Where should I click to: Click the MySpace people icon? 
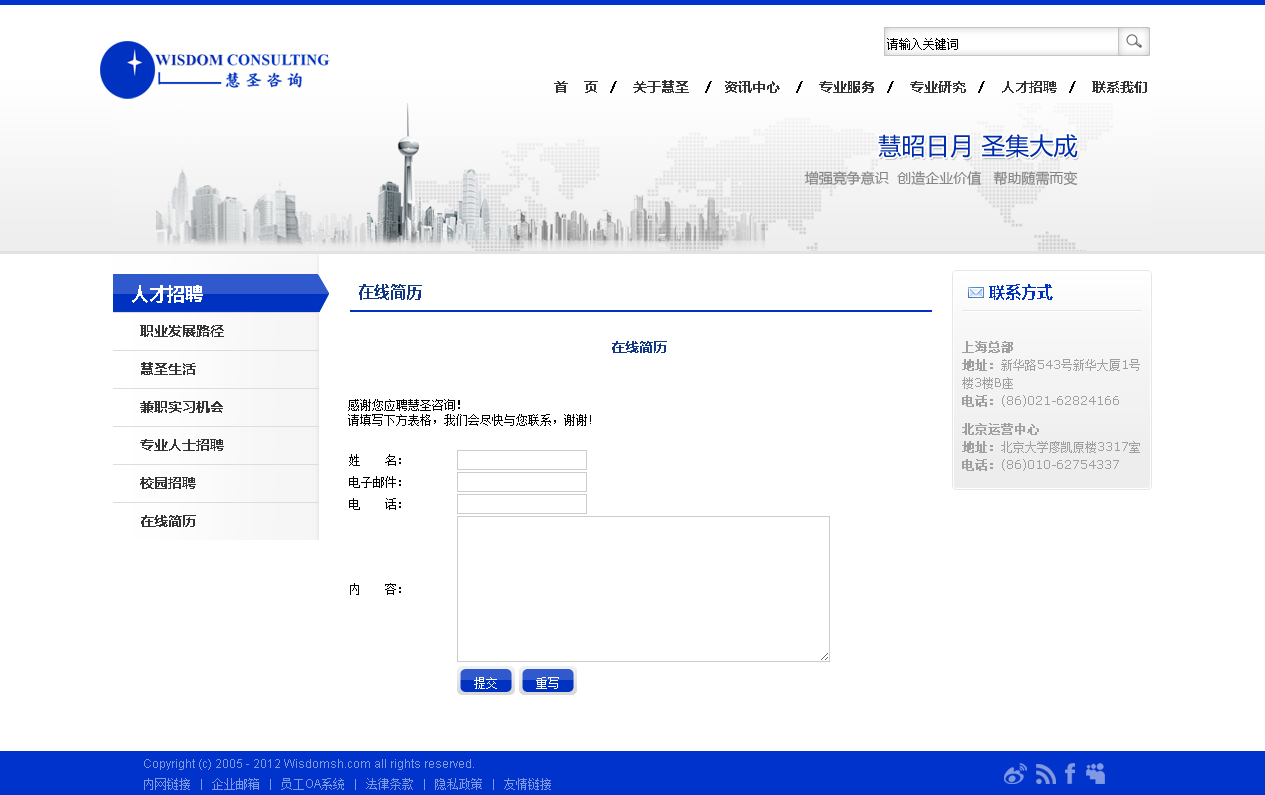[1096, 774]
